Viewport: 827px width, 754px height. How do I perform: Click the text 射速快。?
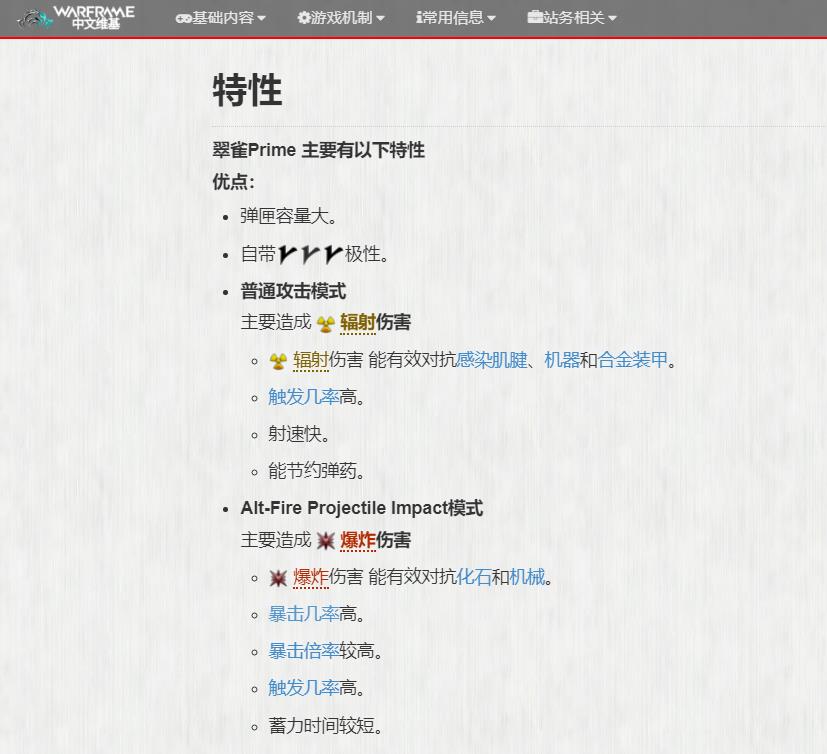(x=299, y=434)
